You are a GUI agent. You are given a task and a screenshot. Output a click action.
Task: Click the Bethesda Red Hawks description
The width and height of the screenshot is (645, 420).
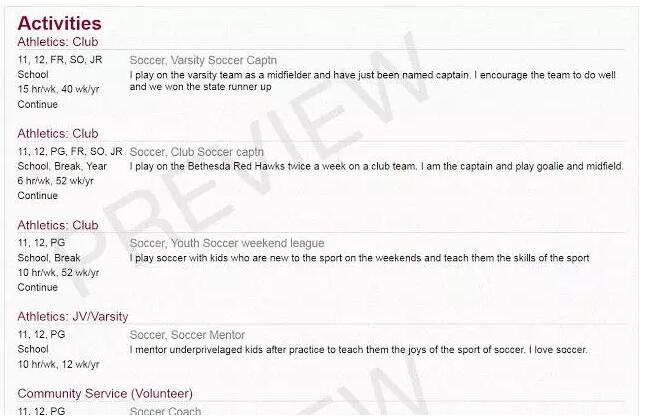(376, 167)
